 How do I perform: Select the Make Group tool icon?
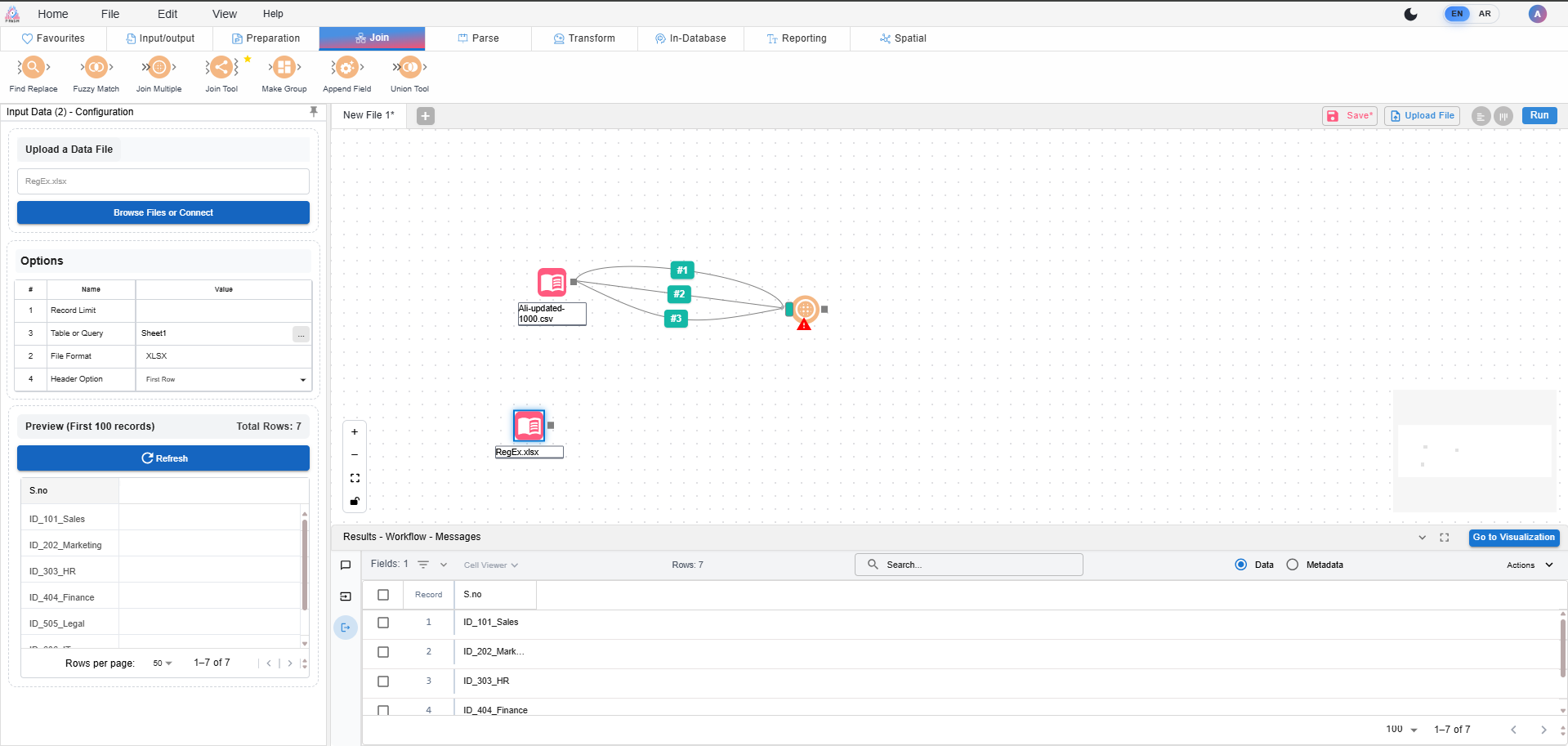coord(284,68)
